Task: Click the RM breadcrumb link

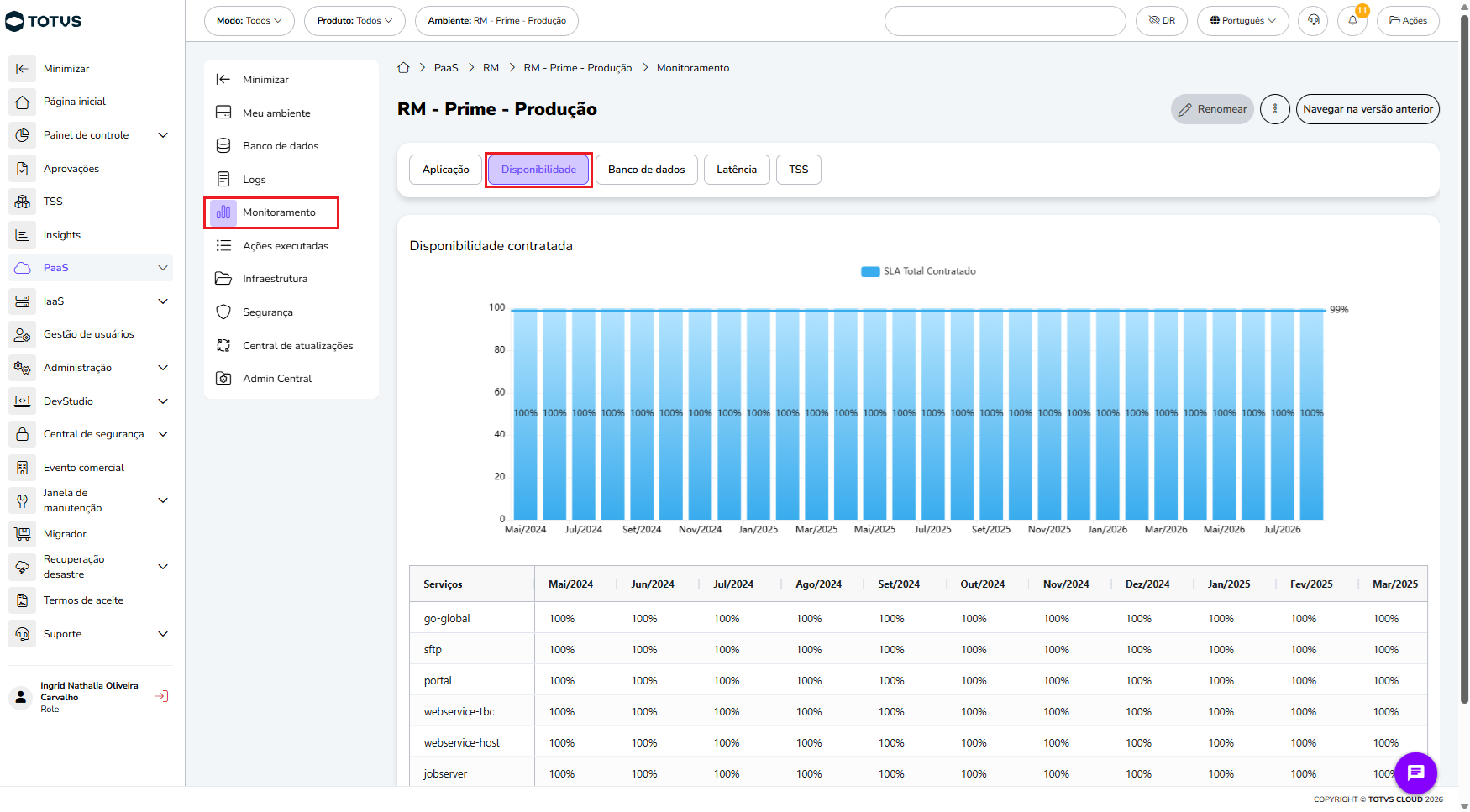Action: 491,68
